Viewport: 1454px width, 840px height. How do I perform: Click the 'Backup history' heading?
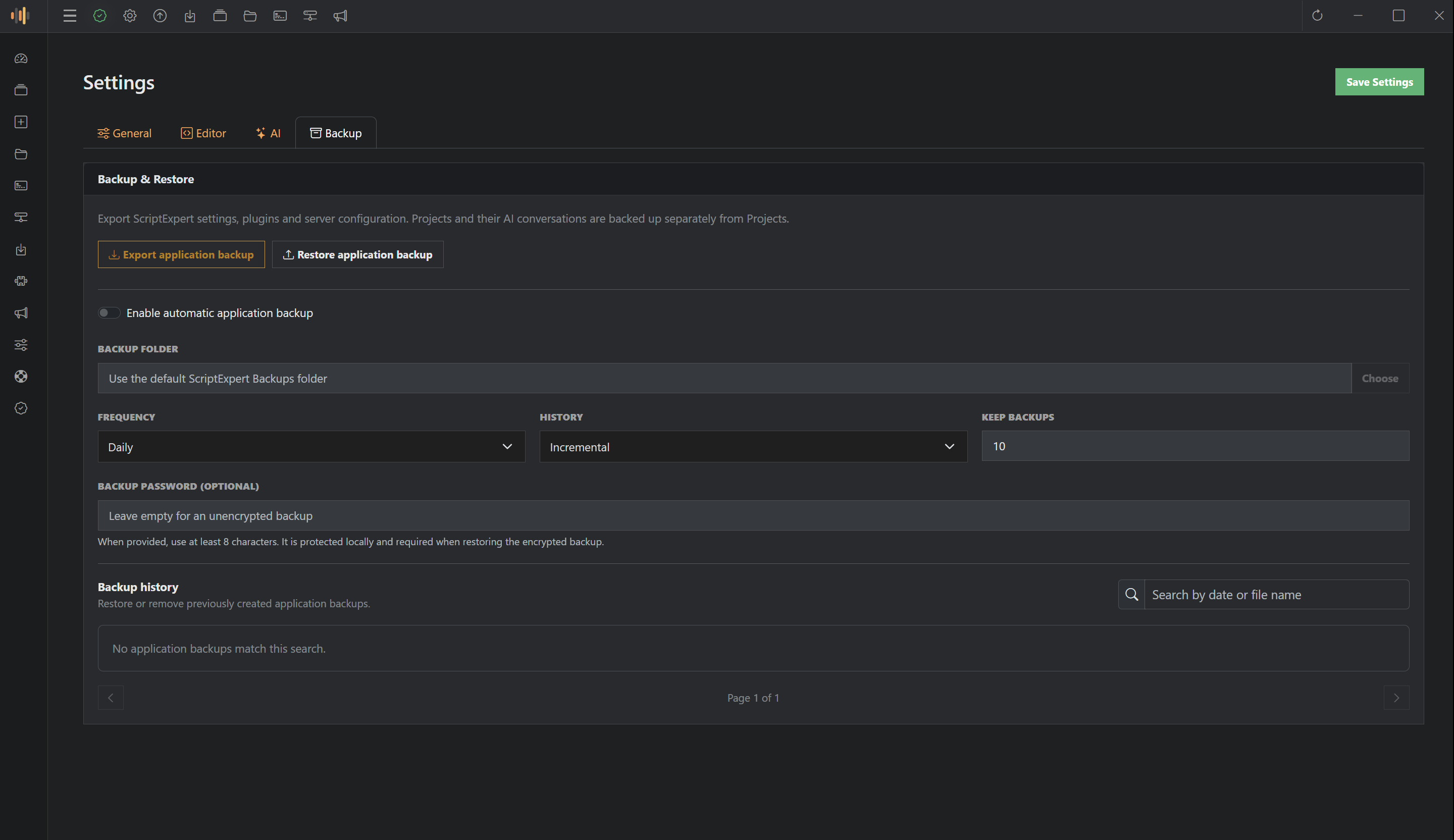click(138, 587)
